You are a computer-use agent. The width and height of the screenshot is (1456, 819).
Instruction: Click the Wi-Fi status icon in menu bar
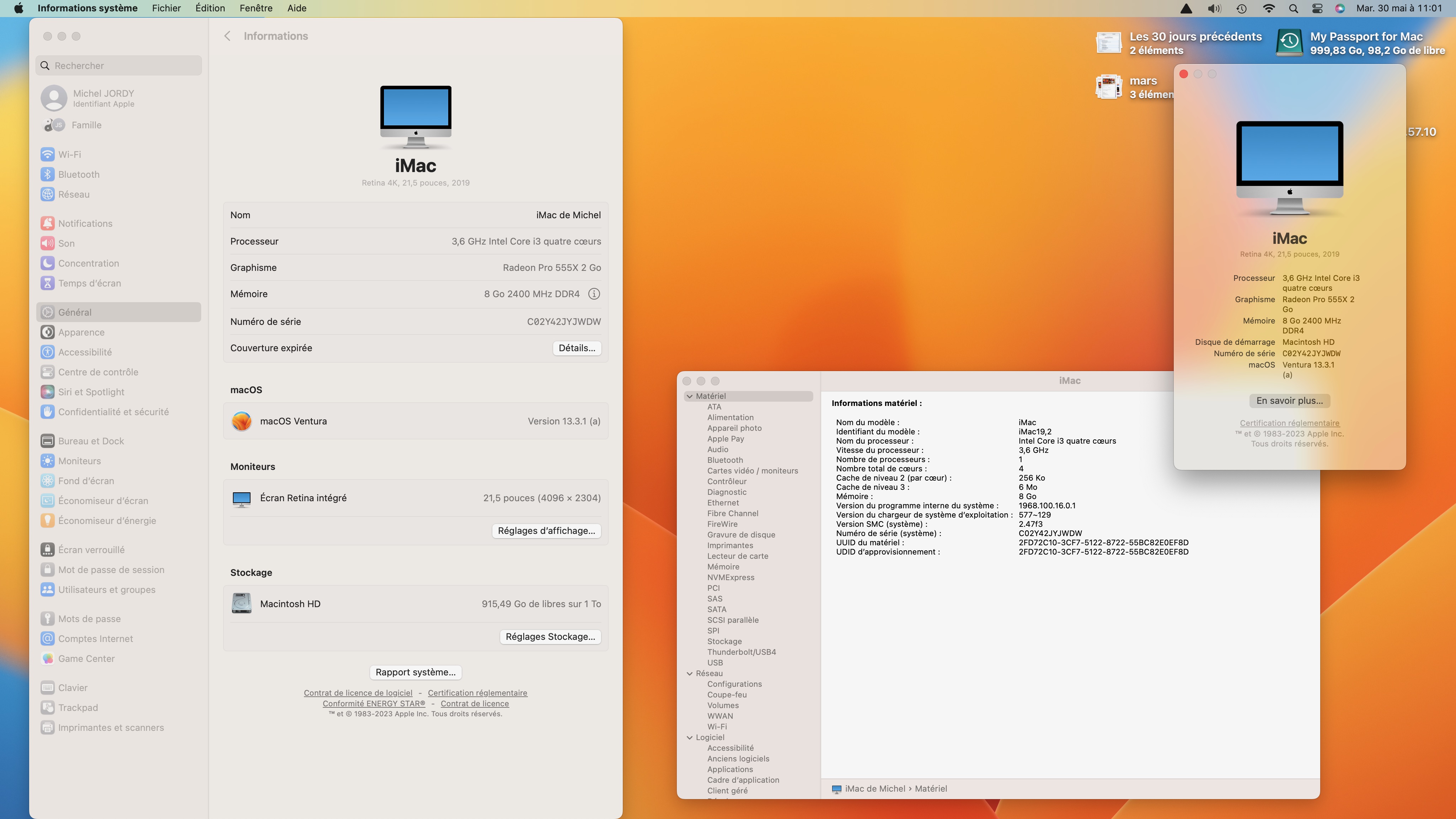[x=1268, y=9]
